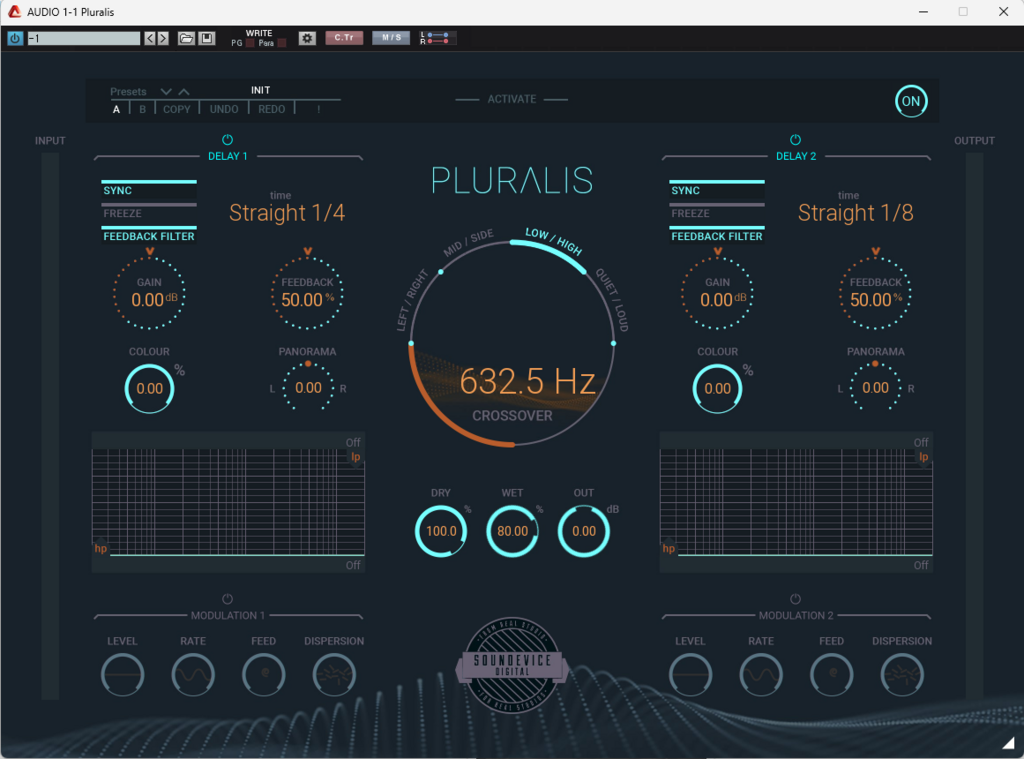The width and height of the screenshot is (1024, 759).
Task: Click the Modulation 1 LEVEL knob icon
Action: click(123, 675)
